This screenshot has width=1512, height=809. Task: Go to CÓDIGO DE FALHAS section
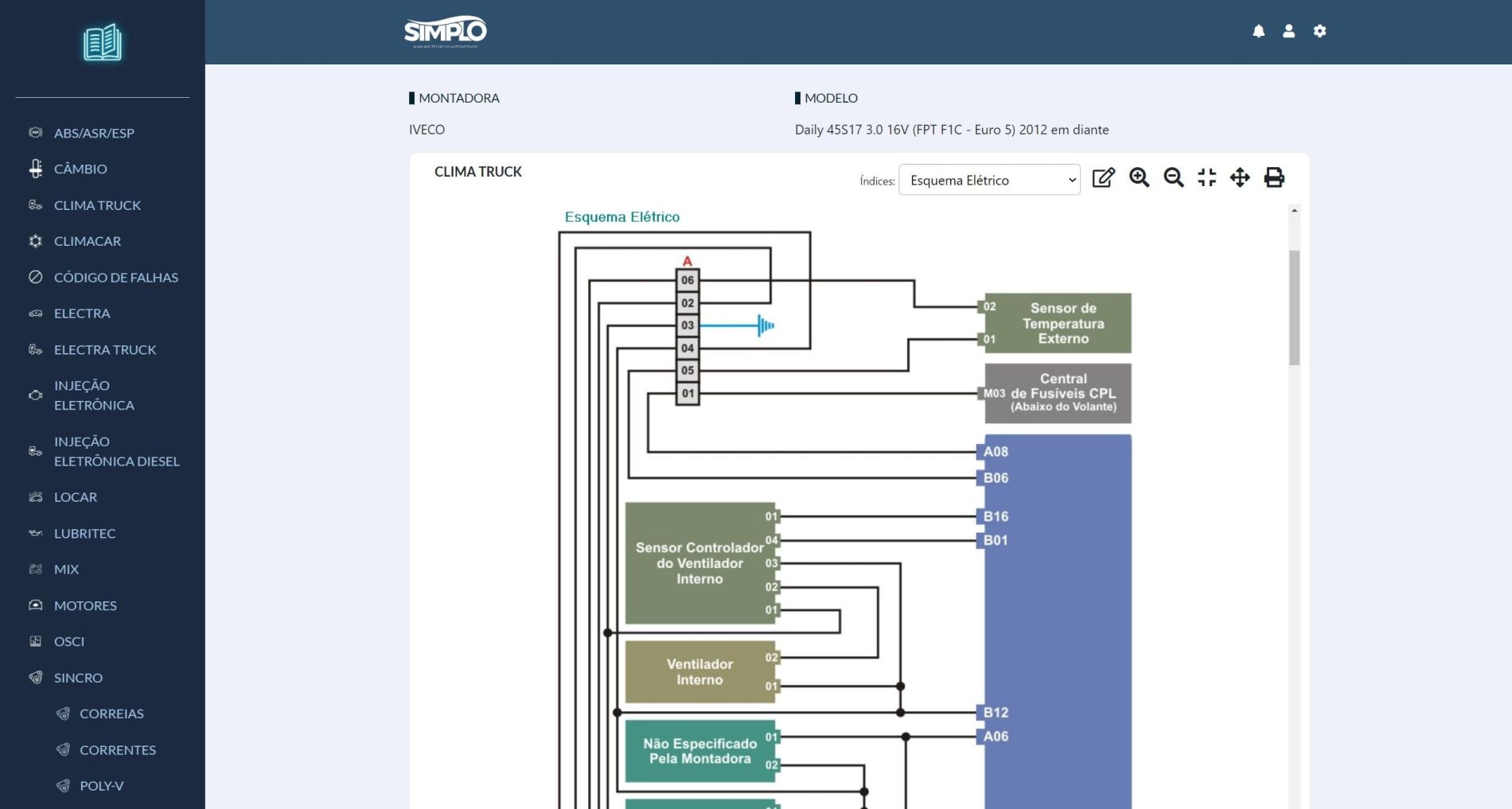click(x=115, y=278)
